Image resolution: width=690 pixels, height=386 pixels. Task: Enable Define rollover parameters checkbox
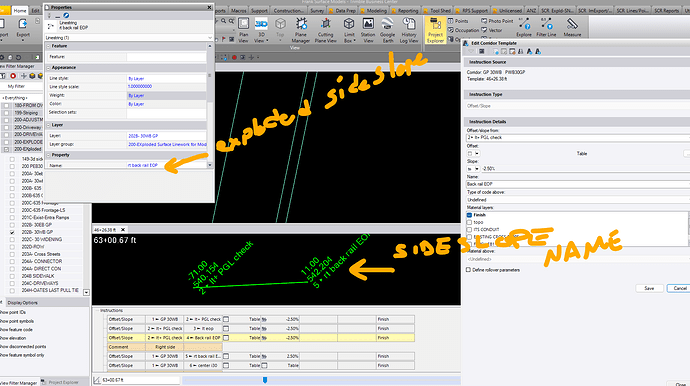(468, 270)
